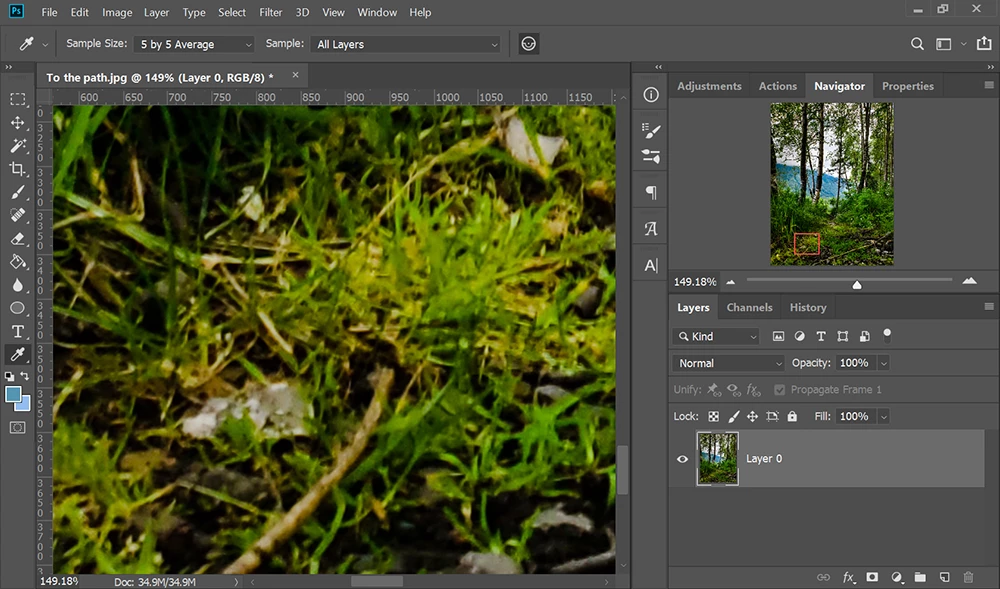Click the foreground color swatch
Screen dimensions: 1000x589
[13, 394]
